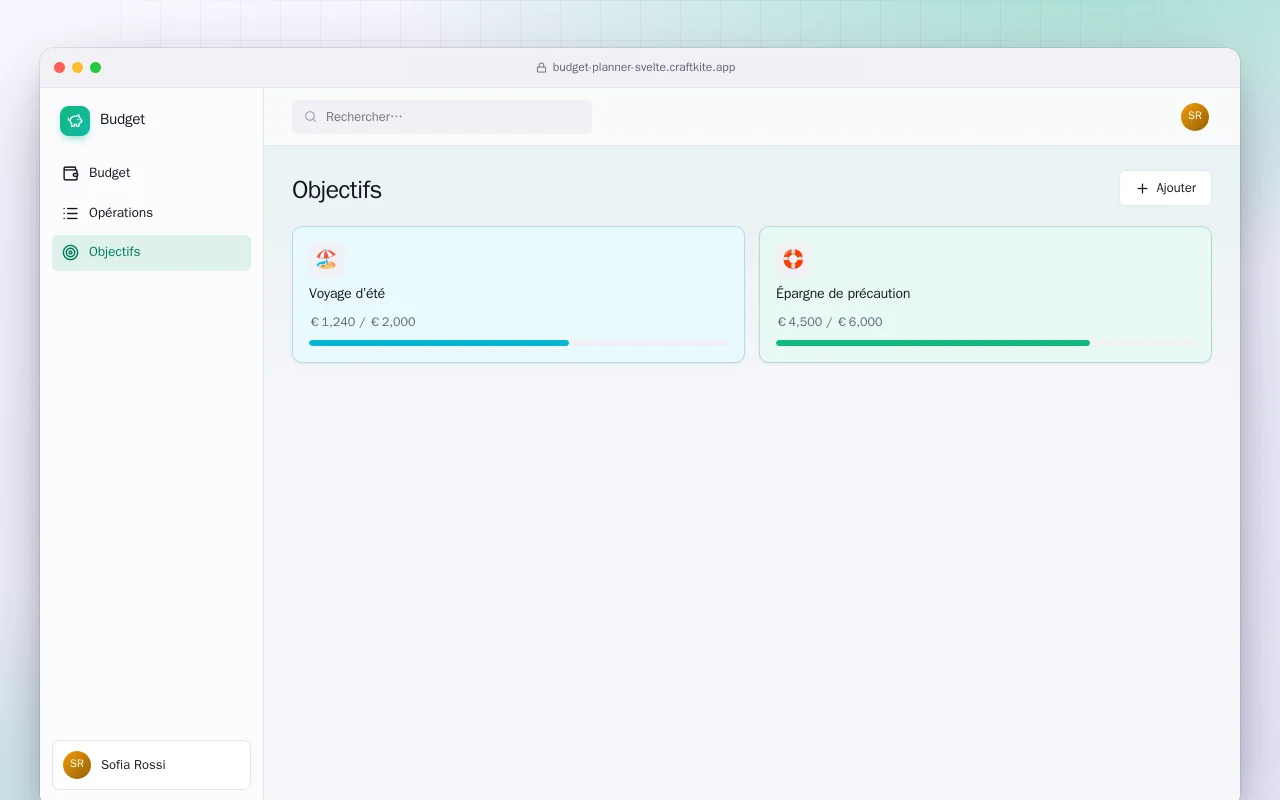This screenshot has height=800, width=1280.
Task: Click the Budget app name beside the logo
Action: pyautogui.click(x=123, y=119)
